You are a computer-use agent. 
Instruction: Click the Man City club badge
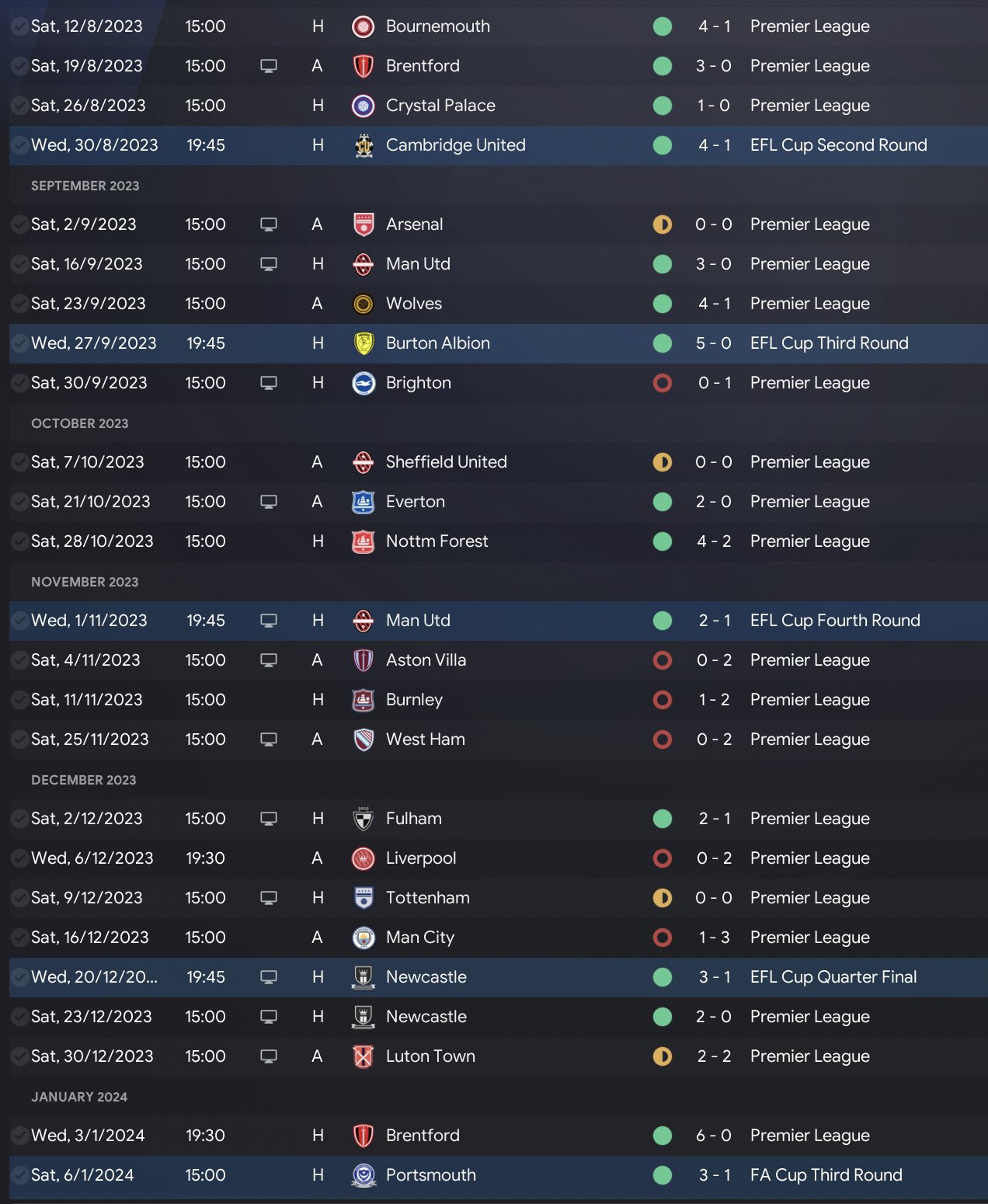coord(363,938)
